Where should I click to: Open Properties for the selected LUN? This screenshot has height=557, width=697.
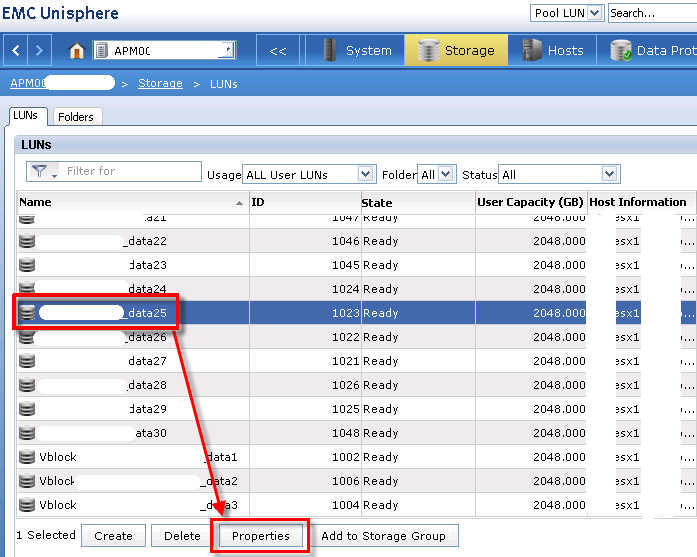pyautogui.click(x=260, y=536)
